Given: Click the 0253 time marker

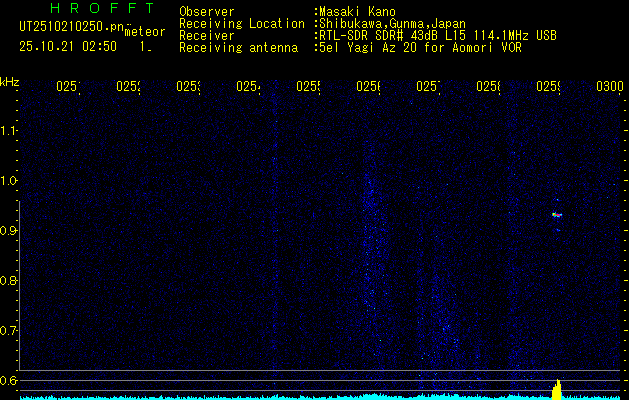Looking at the screenshot, I should [189, 86].
